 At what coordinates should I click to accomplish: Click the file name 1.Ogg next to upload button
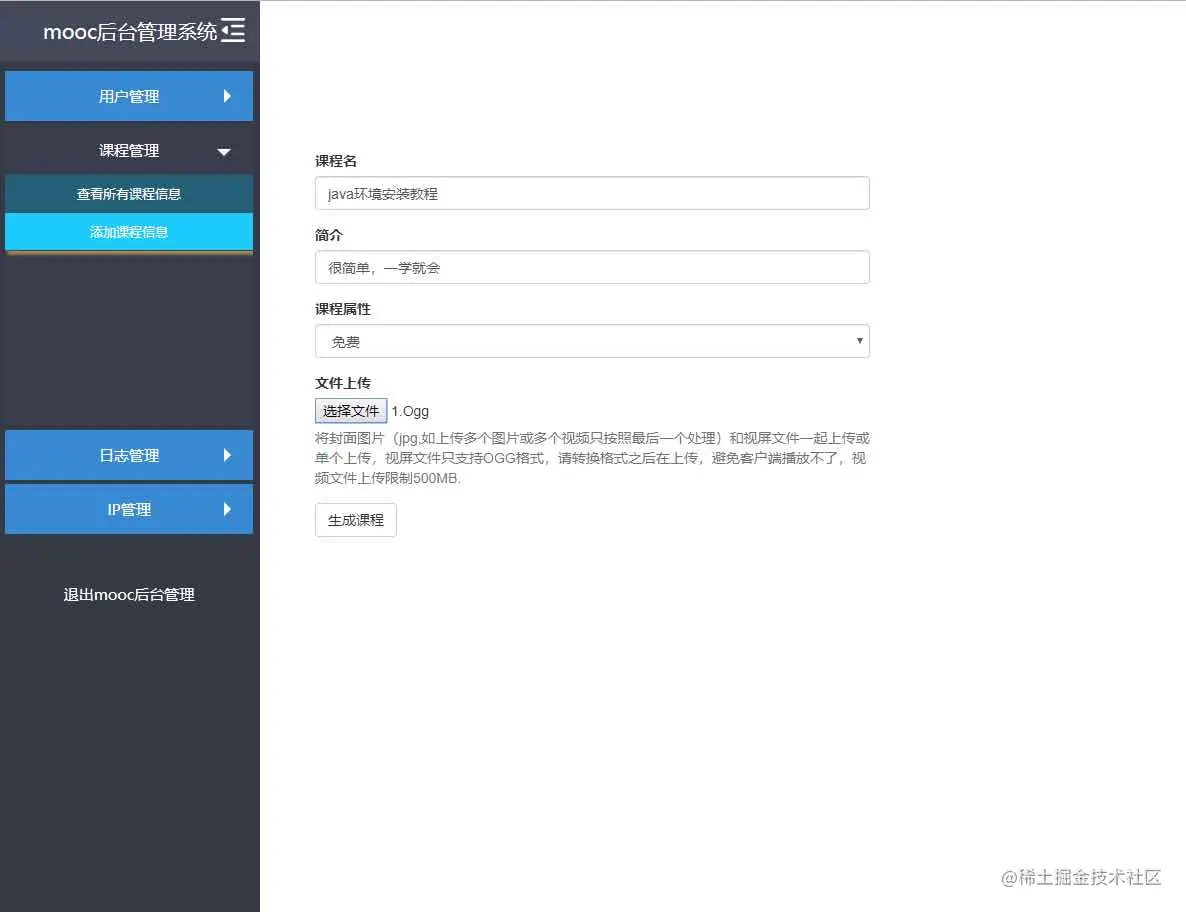tap(410, 410)
